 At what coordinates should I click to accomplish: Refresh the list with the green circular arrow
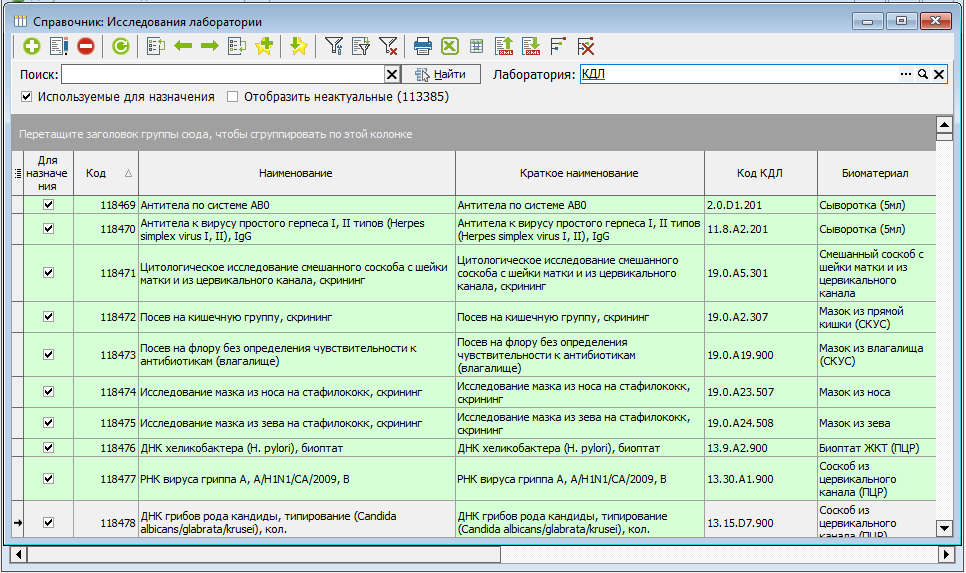pos(120,46)
